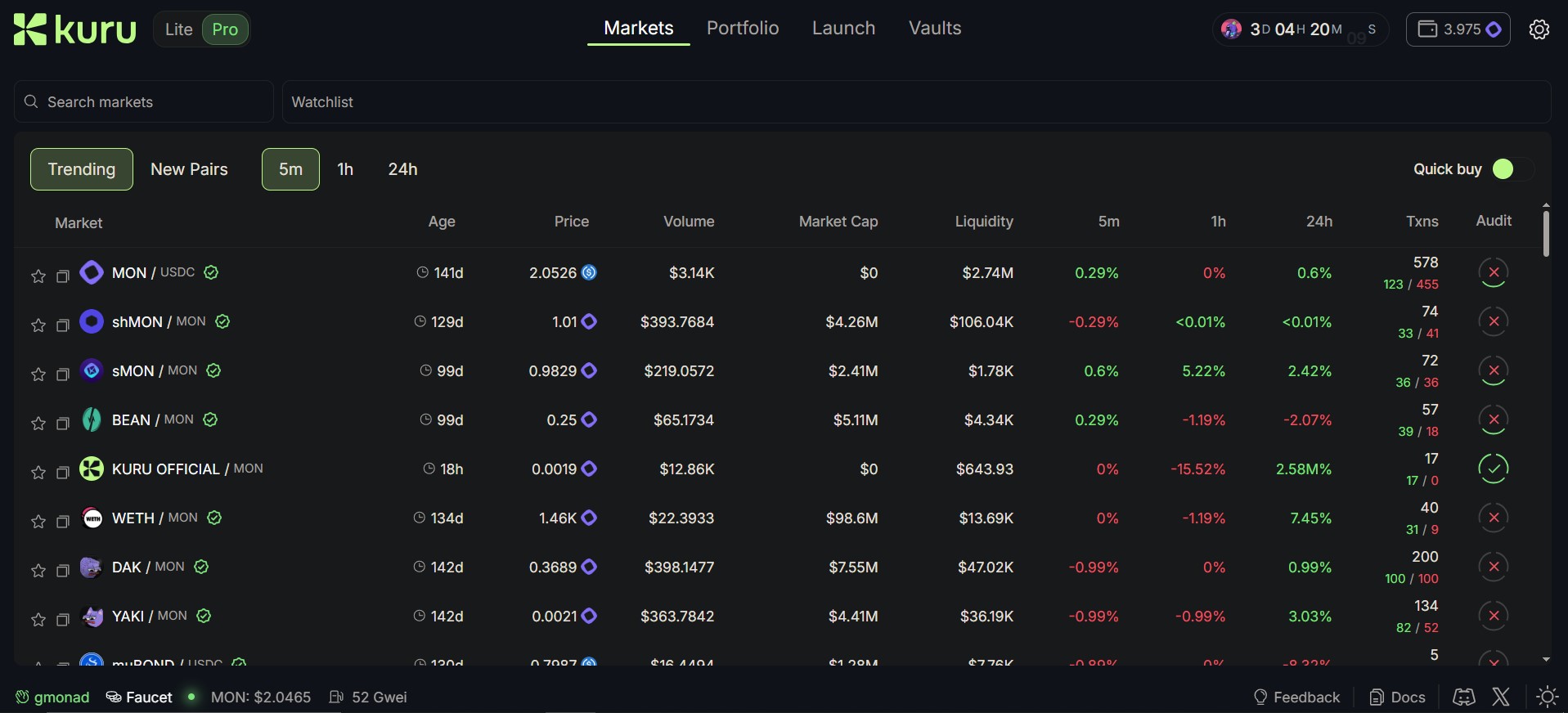1568x713 pixels.
Task: Copy address icon for BEAN / MON
Action: (x=62, y=424)
